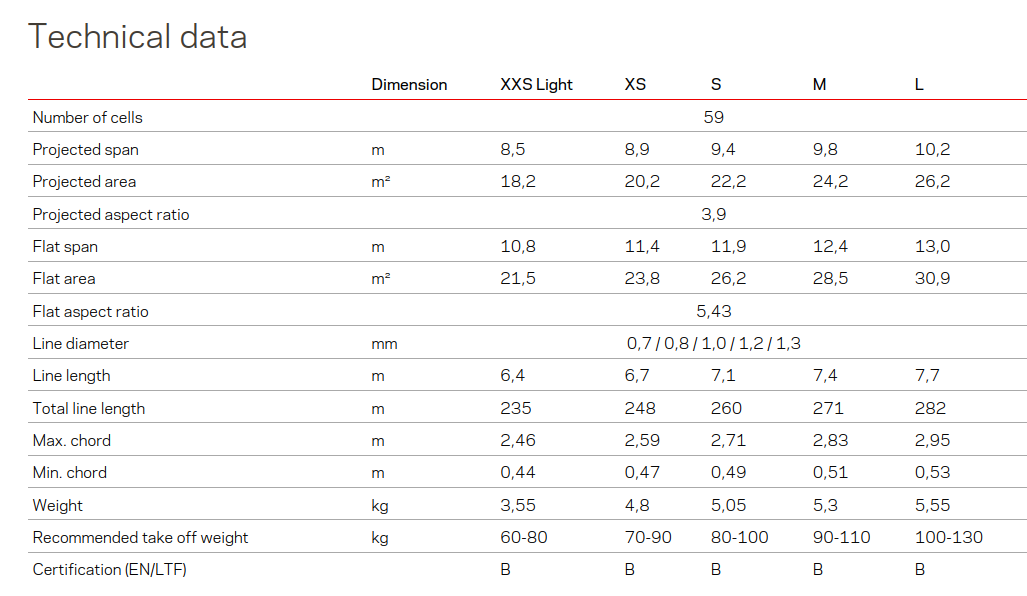Image resolution: width=1027 pixels, height=596 pixels.
Task: Select the Projected span row label
Action: pyautogui.click(x=86, y=150)
